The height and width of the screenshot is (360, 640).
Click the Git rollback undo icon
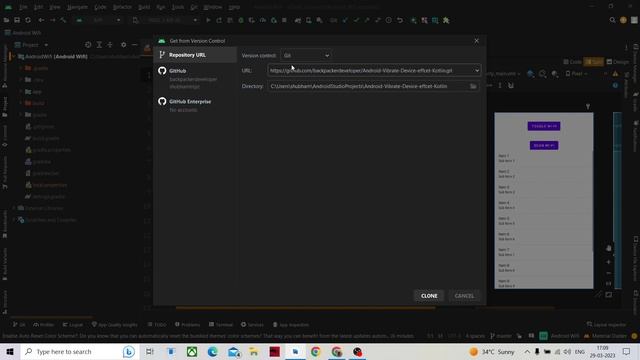400,20
